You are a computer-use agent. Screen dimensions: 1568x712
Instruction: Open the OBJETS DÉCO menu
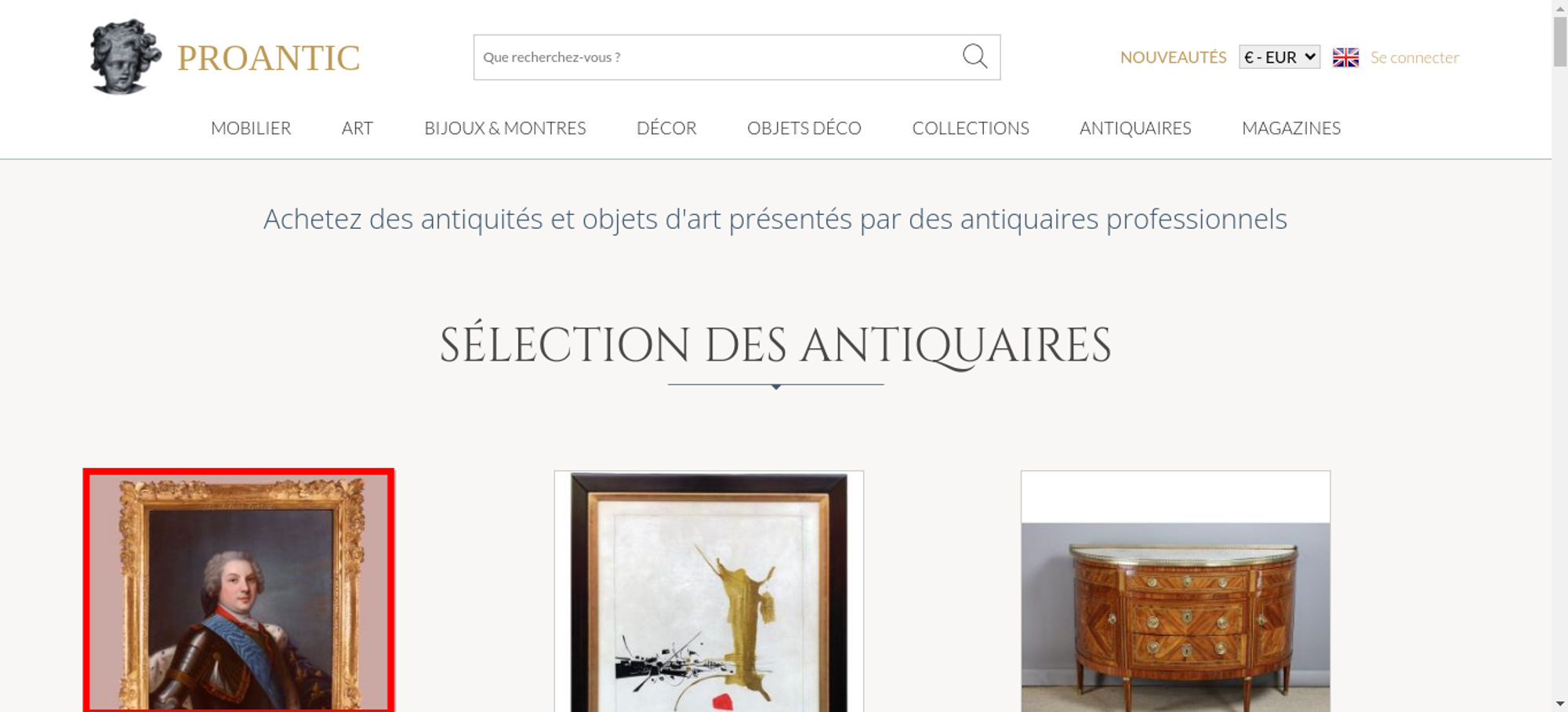pos(804,128)
